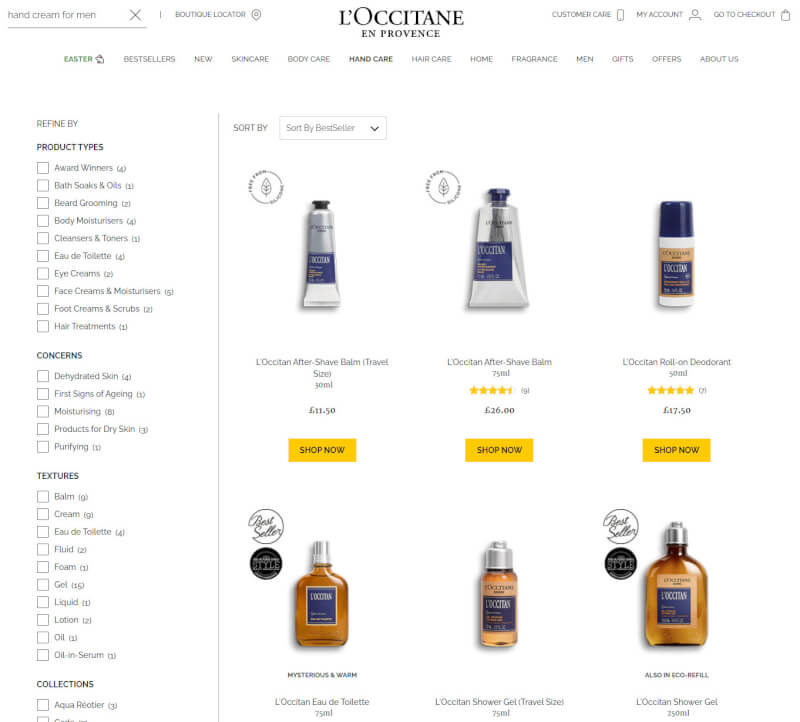This screenshot has width=800, height=722.
Task: Open the checkout shopping bag icon
Action: [x=785, y=15]
